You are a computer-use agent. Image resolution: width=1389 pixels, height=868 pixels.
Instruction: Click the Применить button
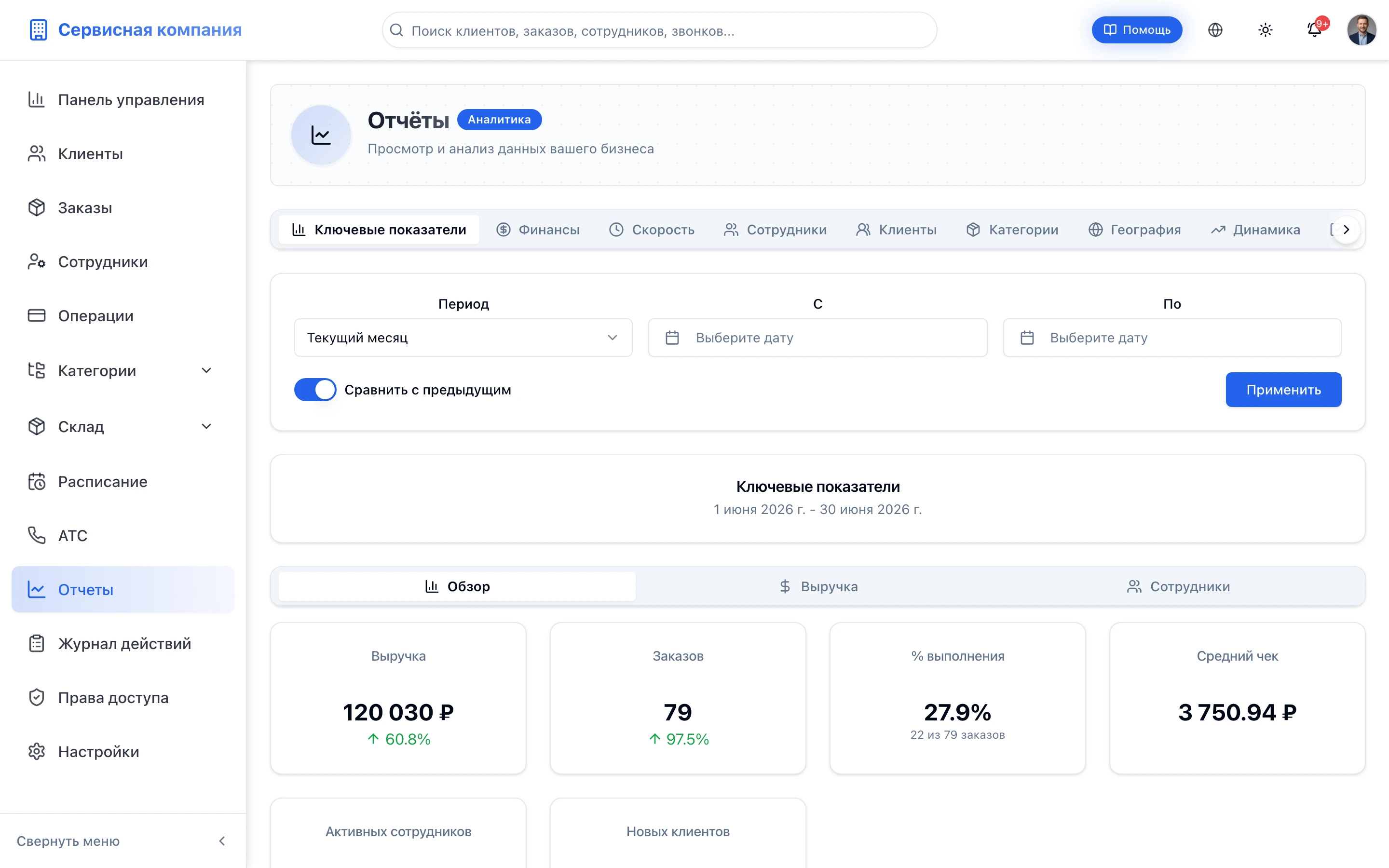pos(1283,390)
